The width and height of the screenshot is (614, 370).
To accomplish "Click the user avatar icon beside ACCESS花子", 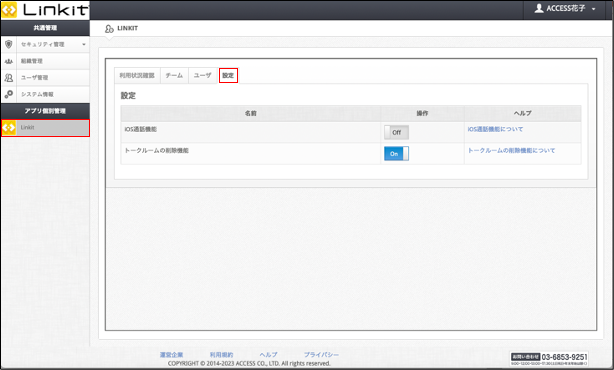I will [x=539, y=8].
